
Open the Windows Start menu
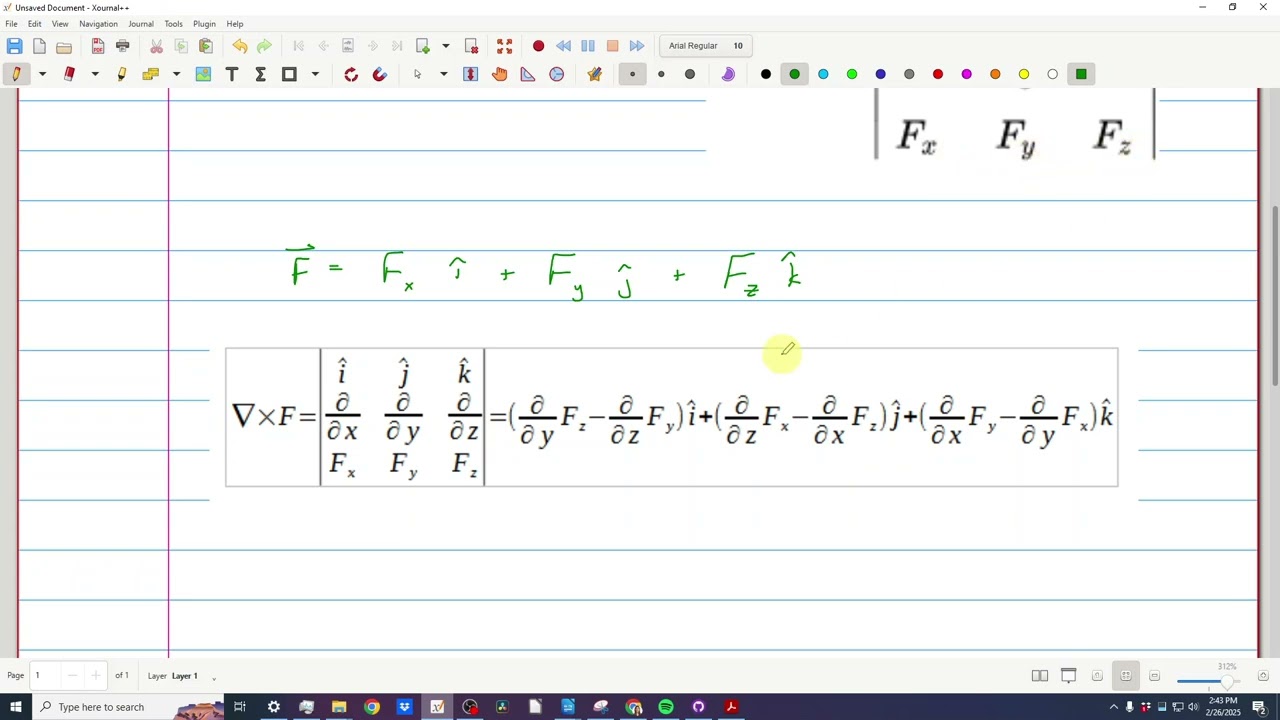[x=16, y=707]
